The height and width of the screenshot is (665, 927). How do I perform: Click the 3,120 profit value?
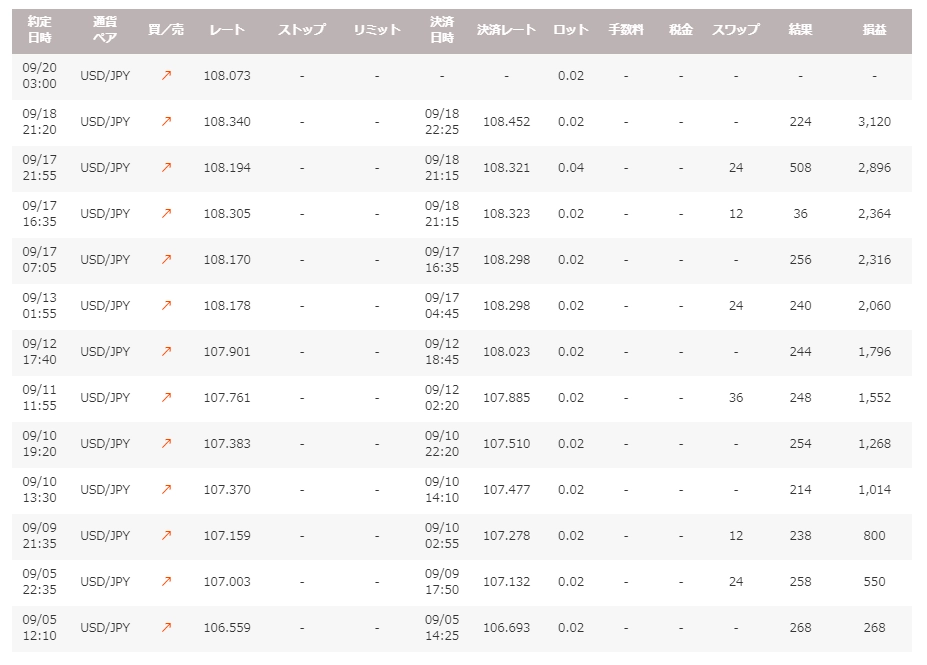[x=873, y=121]
